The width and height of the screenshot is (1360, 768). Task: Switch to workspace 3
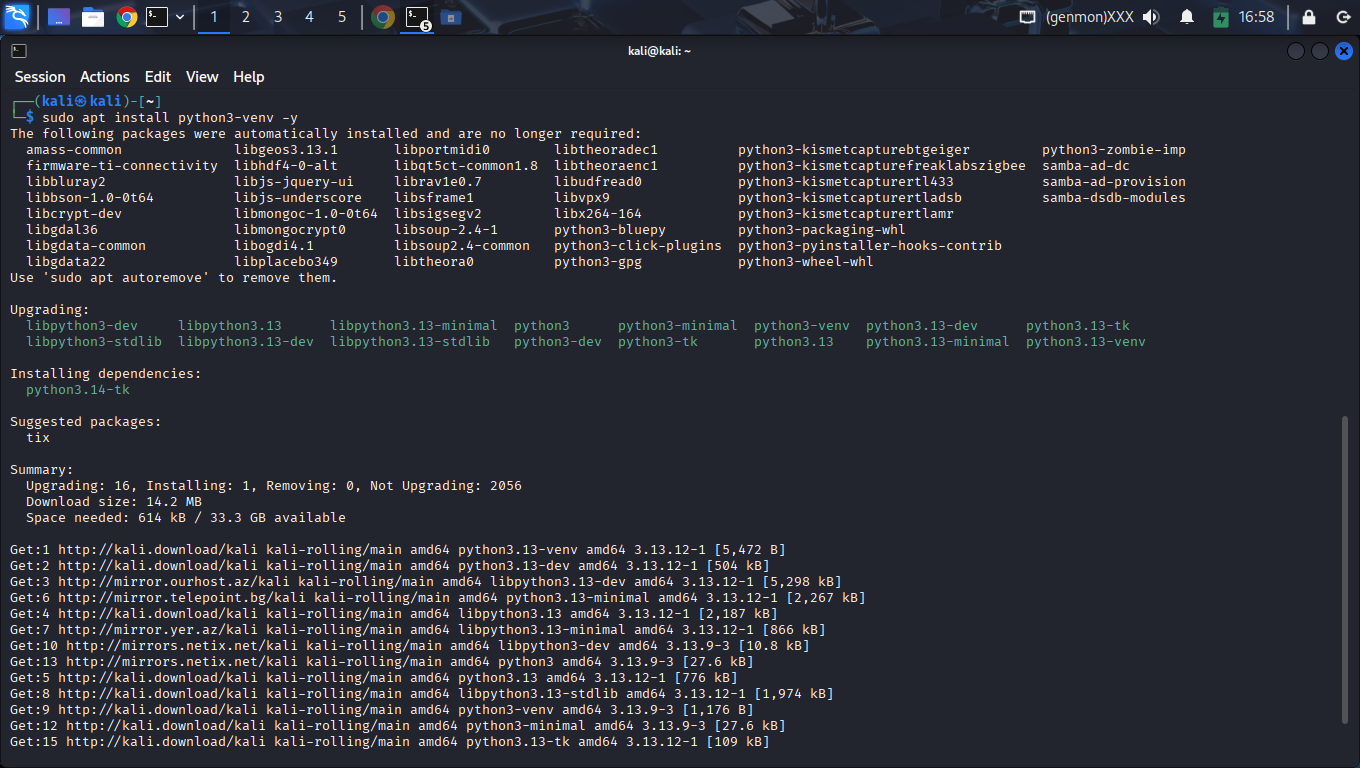point(278,17)
